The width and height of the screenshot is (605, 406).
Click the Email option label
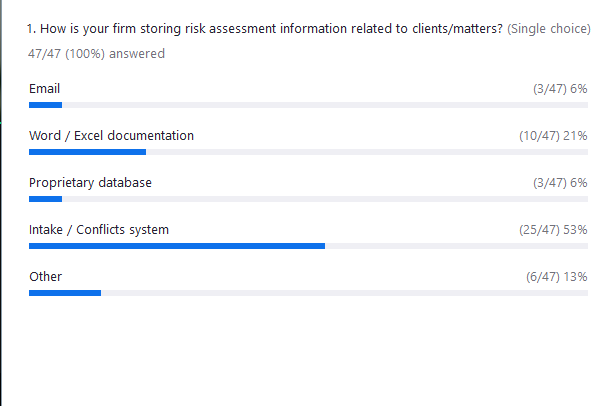click(x=44, y=89)
